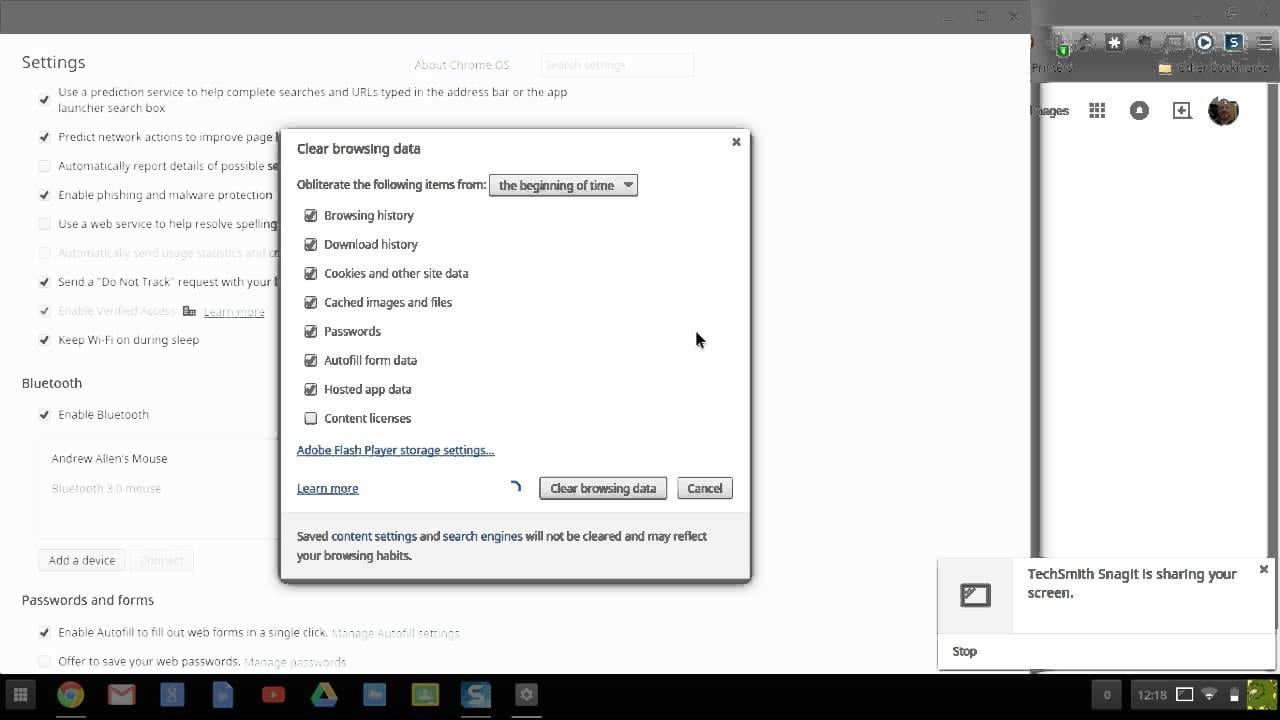Open the app launcher grid in shelf

(20, 695)
